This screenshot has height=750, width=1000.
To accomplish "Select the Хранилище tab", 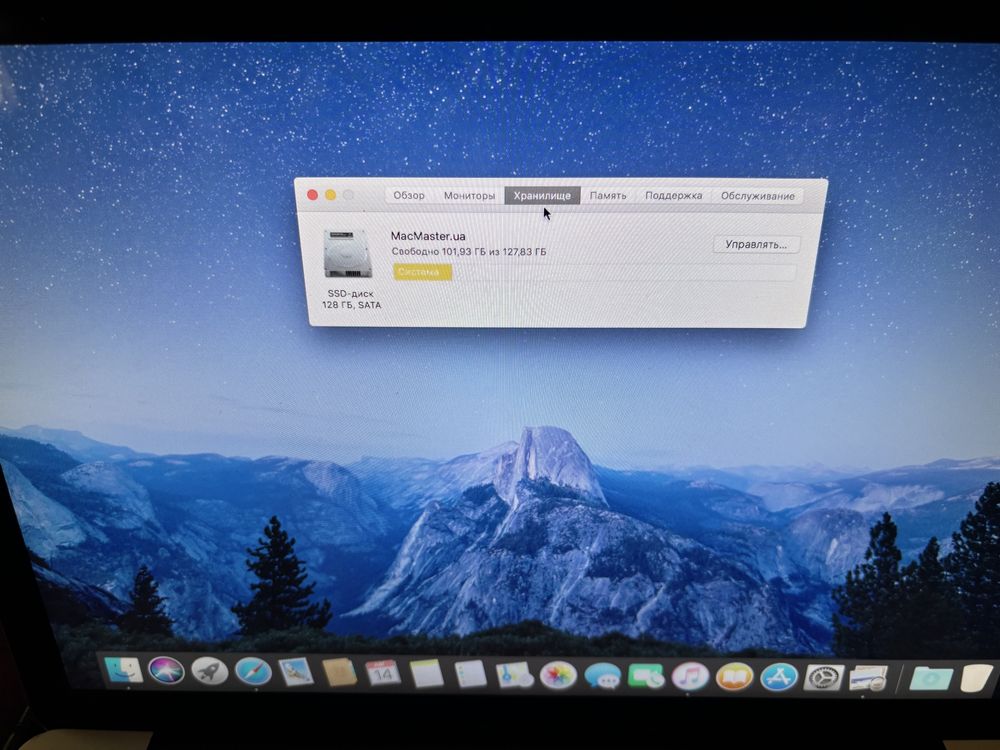I will (x=542, y=196).
